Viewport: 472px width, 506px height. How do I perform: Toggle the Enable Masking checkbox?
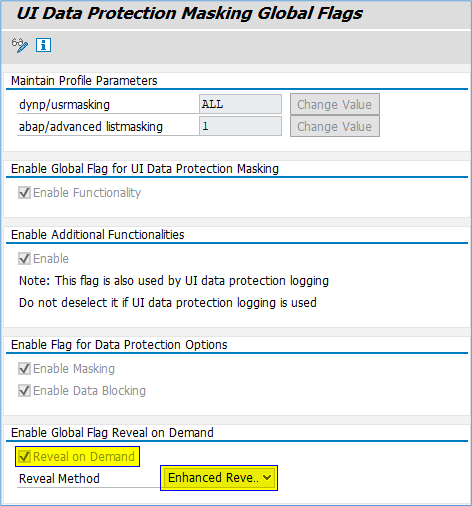click(24, 369)
